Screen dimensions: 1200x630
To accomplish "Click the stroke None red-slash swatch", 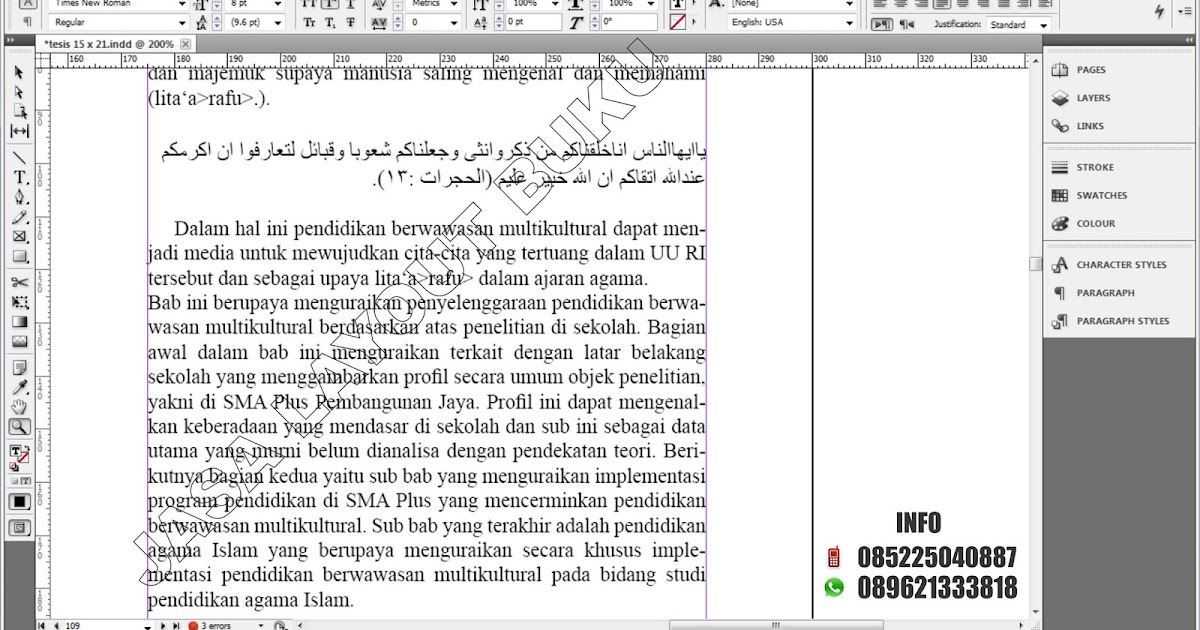I will pos(679,21).
